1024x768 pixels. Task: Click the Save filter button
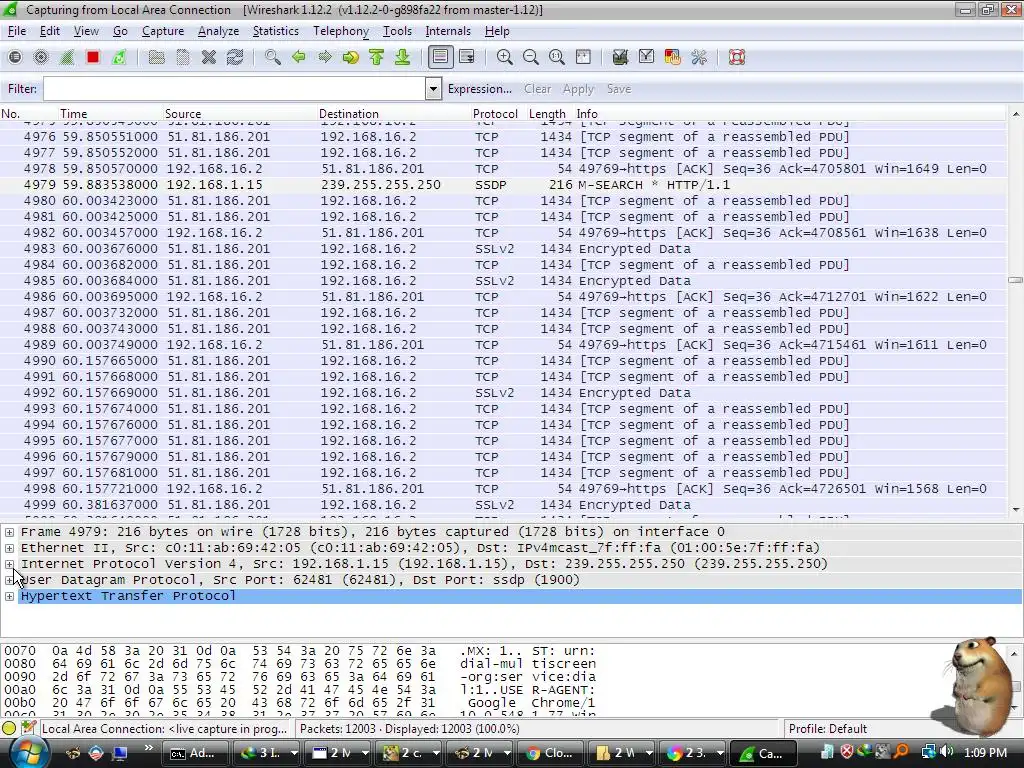618,89
